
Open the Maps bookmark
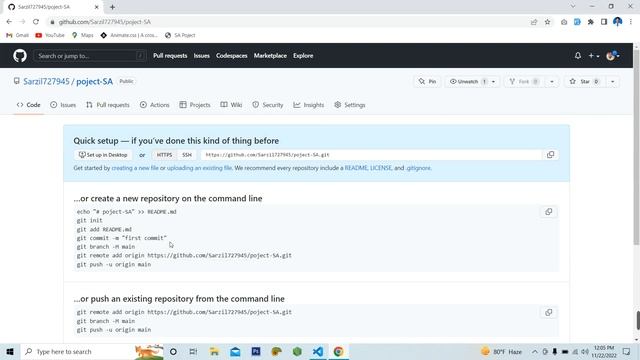82,35
